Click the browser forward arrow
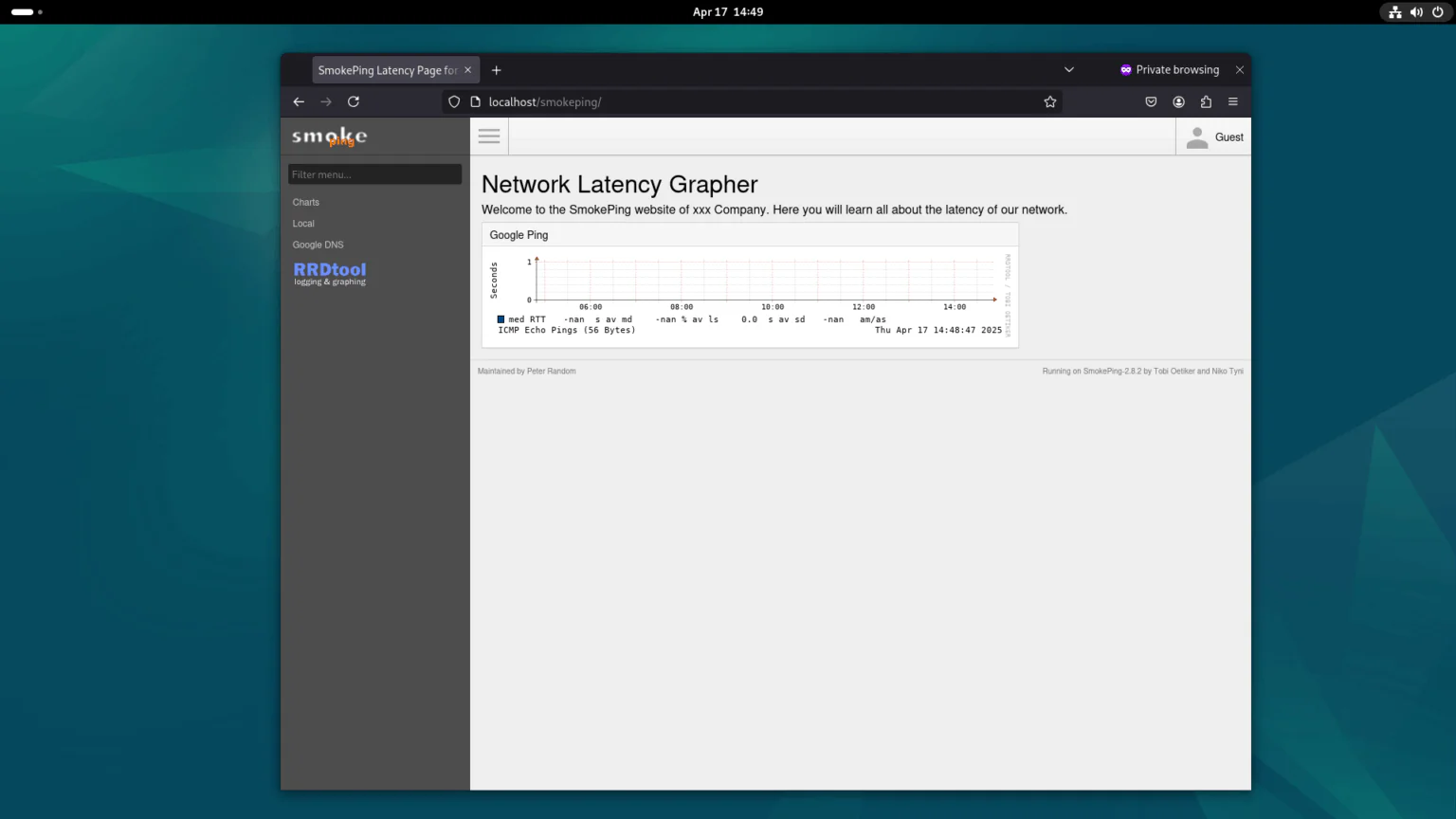1456x819 pixels. point(326,101)
